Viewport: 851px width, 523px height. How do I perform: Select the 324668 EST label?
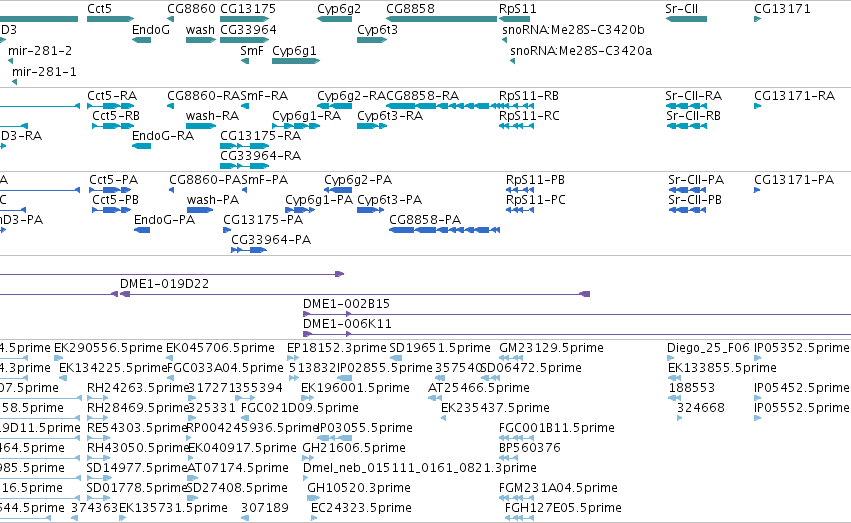[x=701, y=408]
